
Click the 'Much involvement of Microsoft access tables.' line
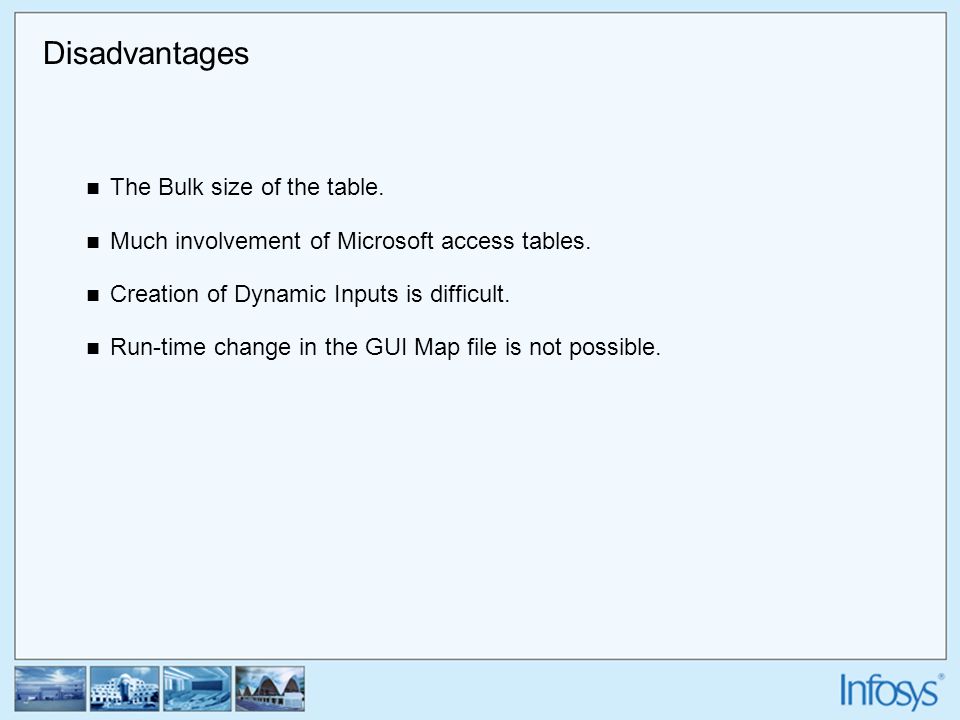click(x=350, y=241)
